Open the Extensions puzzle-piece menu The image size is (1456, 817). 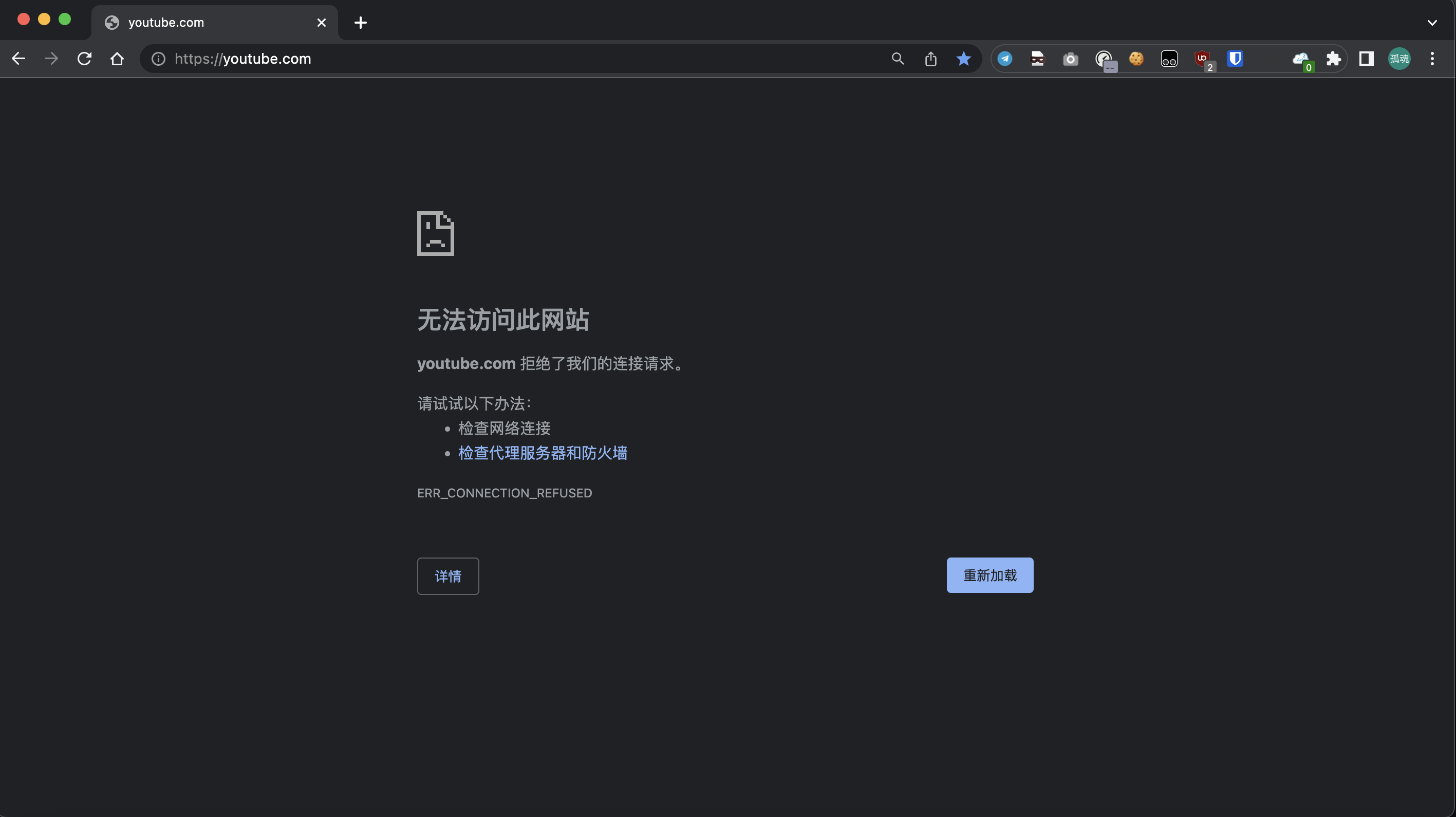1333,59
